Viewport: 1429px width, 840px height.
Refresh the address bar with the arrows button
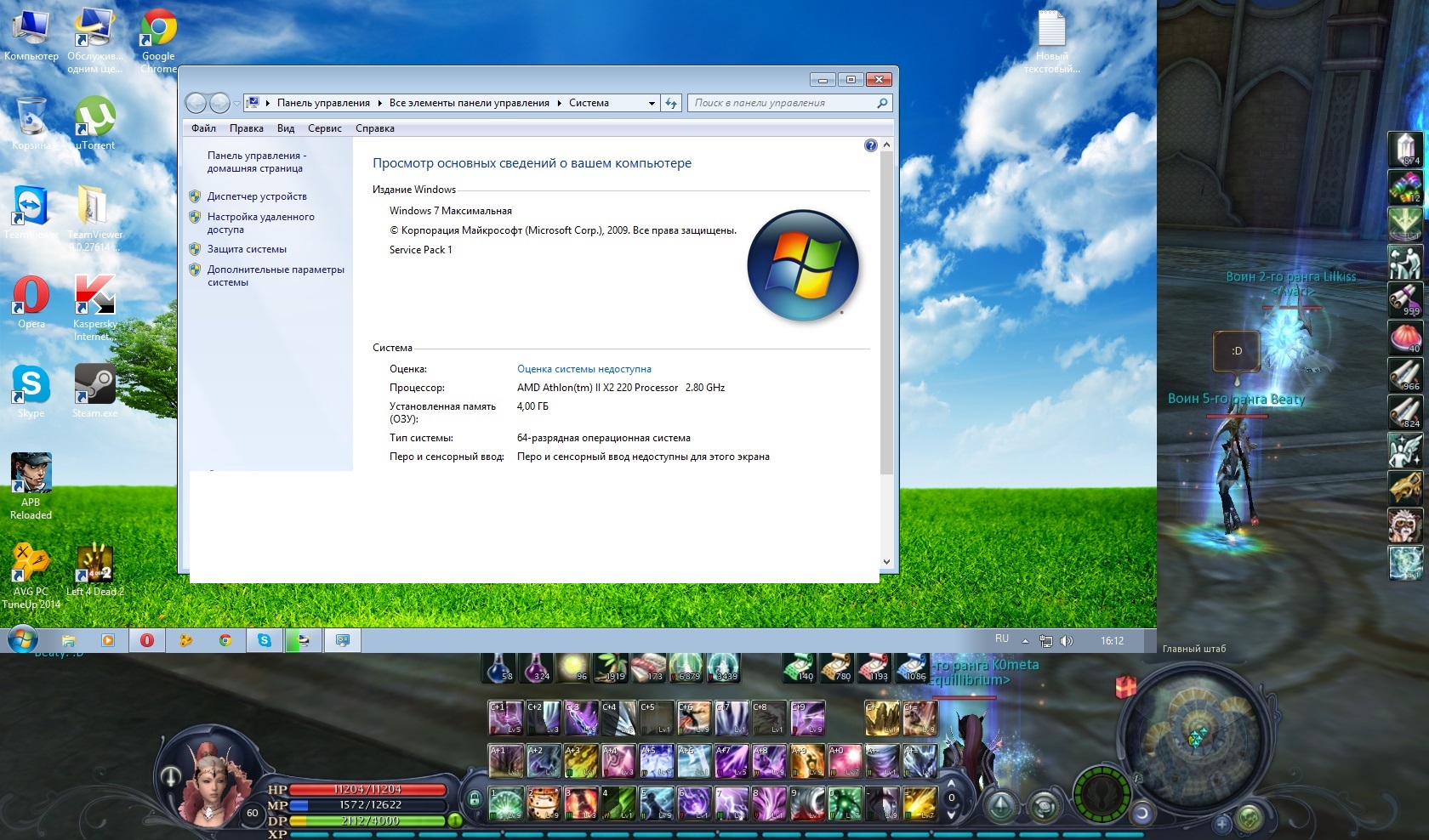click(671, 103)
